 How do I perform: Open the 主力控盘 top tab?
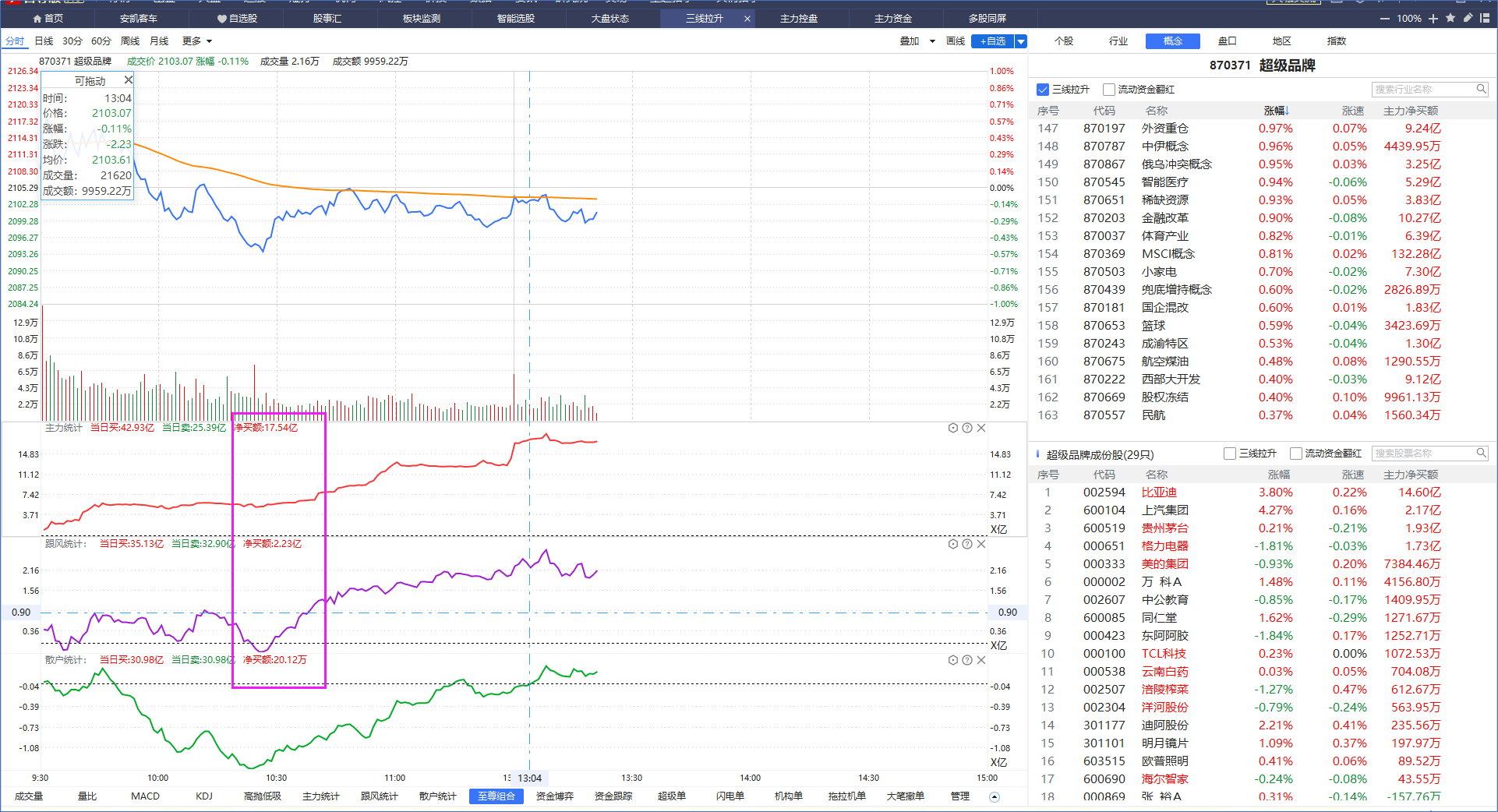(x=799, y=19)
